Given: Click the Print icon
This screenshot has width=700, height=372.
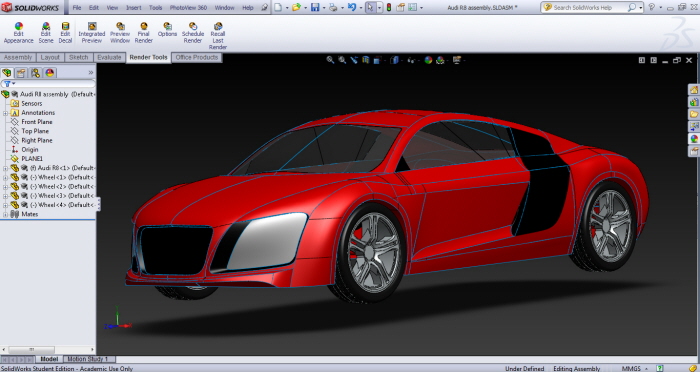Looking at the screenshot, I should point(333,8).
